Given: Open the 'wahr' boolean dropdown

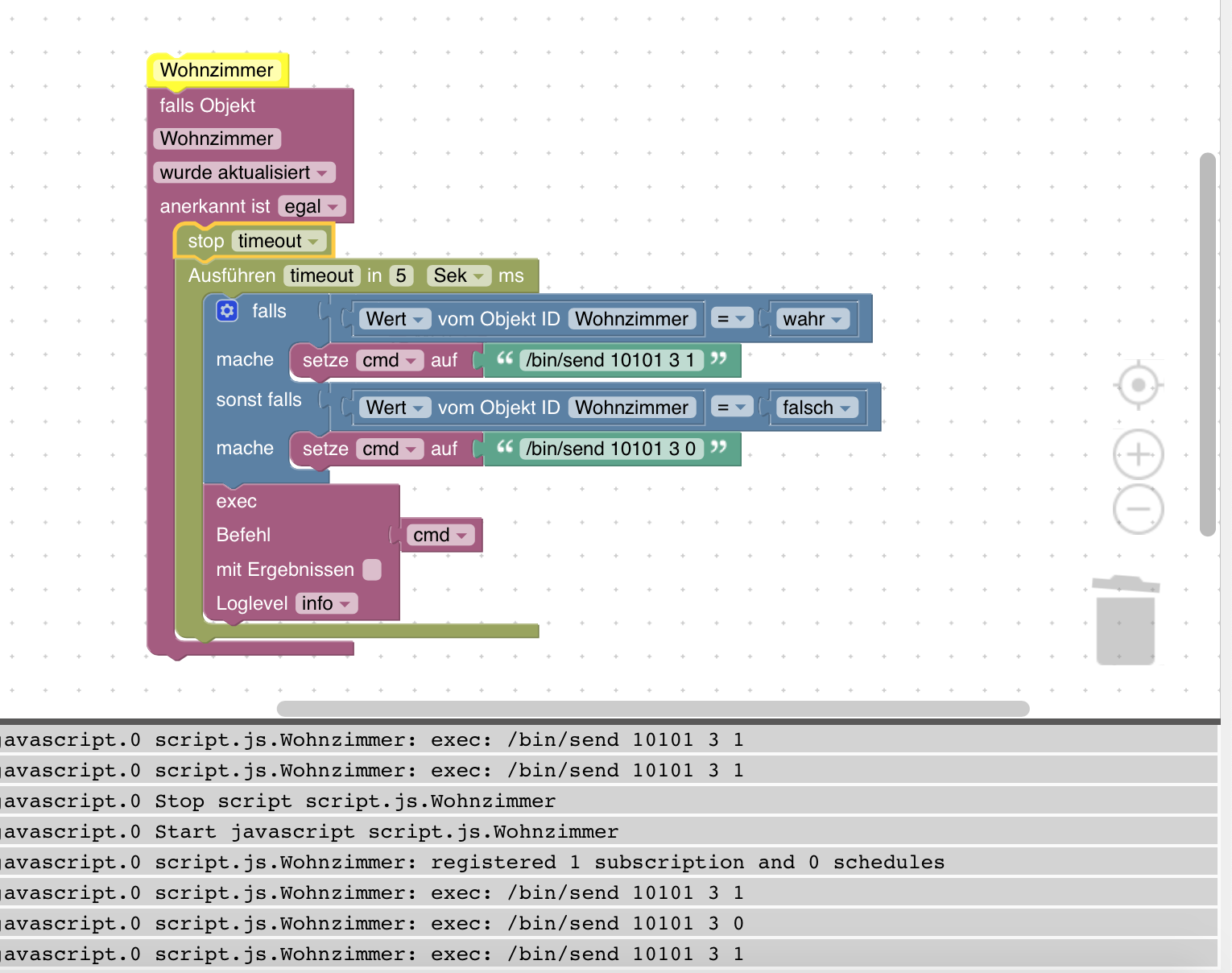Looking at the screenshot, I should (x=812, y=319).
